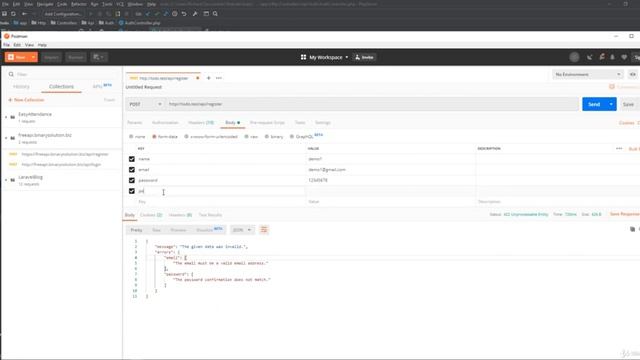Select the raw body type radio
The image size is (640, 360).
[247, 137]
